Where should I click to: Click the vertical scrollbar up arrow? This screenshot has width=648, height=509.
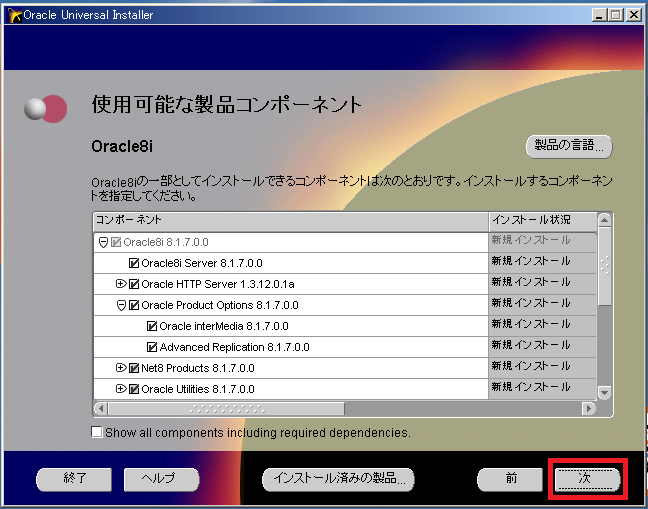[605, 220]
